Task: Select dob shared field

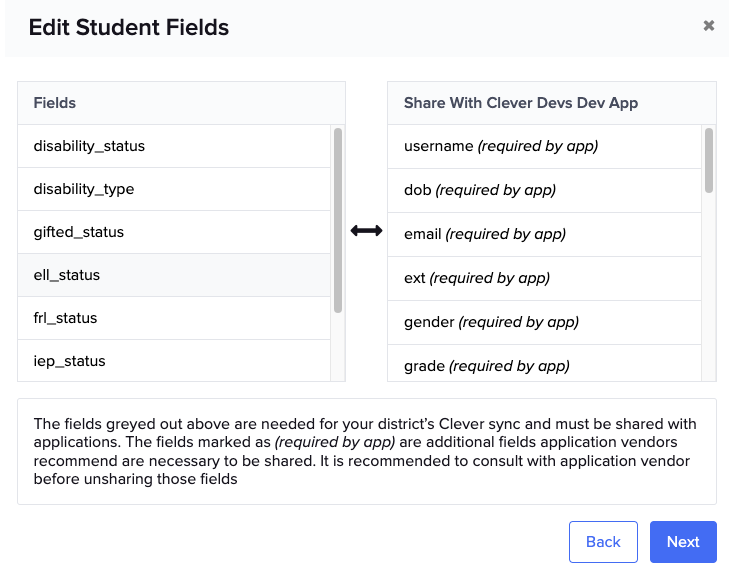Action: point(544,191)
